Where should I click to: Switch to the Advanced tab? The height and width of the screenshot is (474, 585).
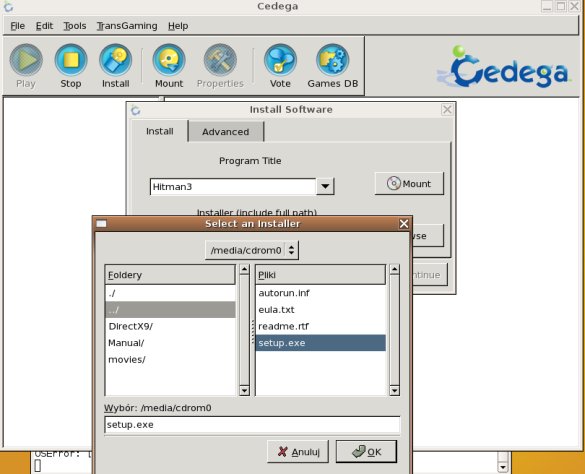pyautogui.click(x=226, y=132)
